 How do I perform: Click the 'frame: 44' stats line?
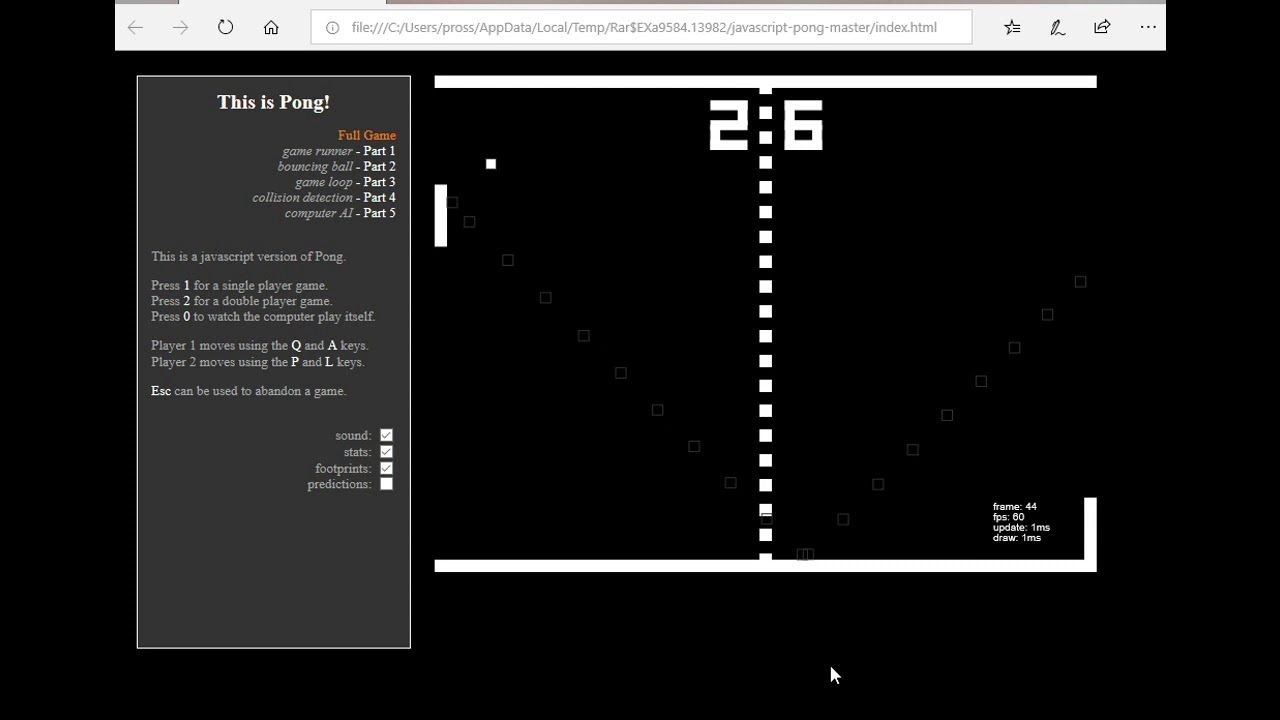coord(1015,507)
